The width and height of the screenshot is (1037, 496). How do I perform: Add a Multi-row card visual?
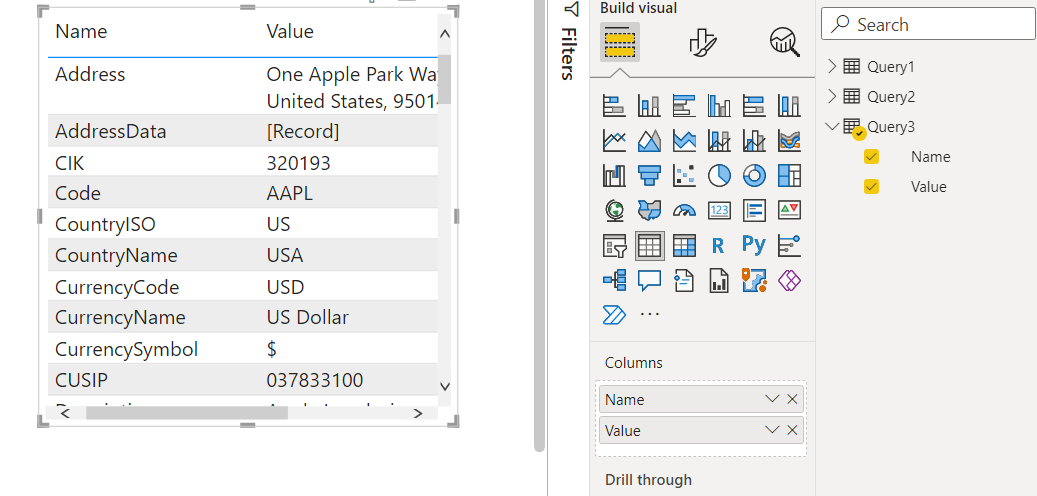click(754, 210)
